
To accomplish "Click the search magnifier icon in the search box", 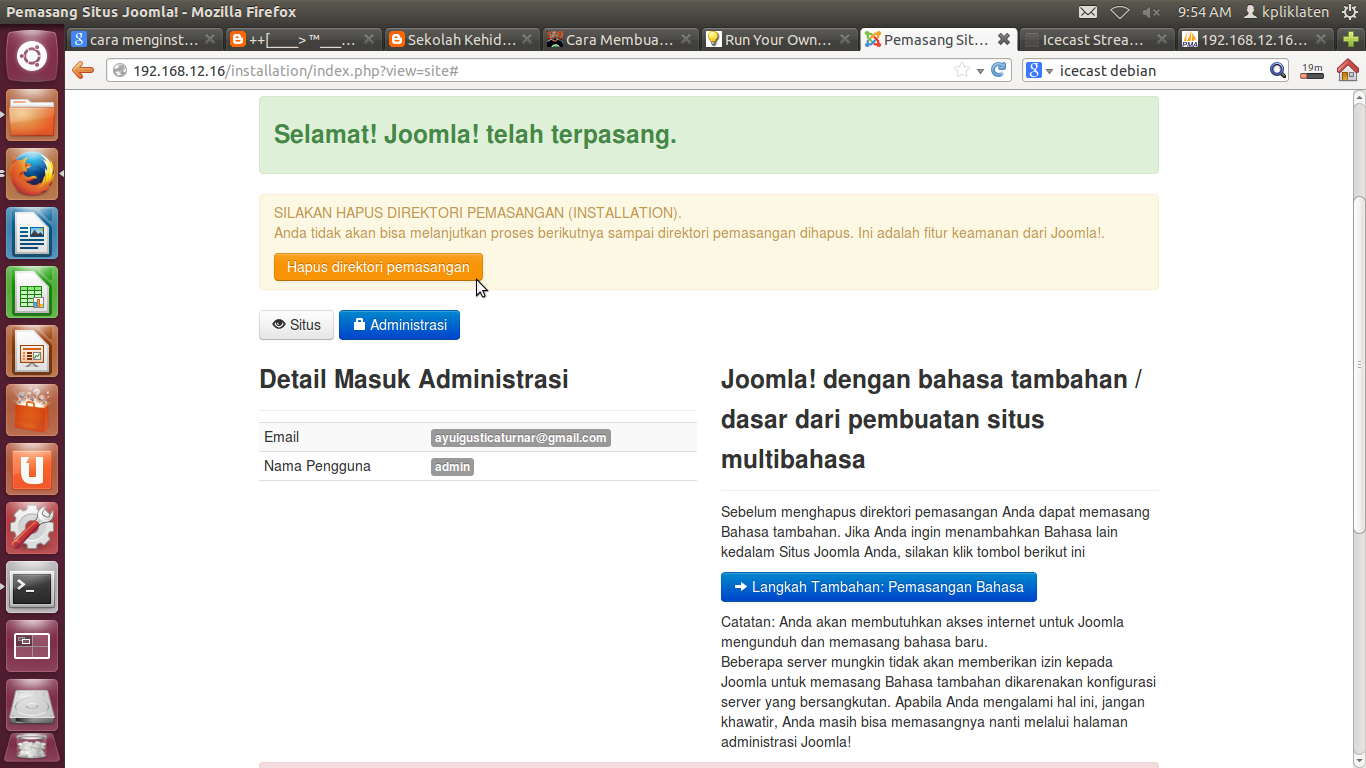I will pos(1278,70).
